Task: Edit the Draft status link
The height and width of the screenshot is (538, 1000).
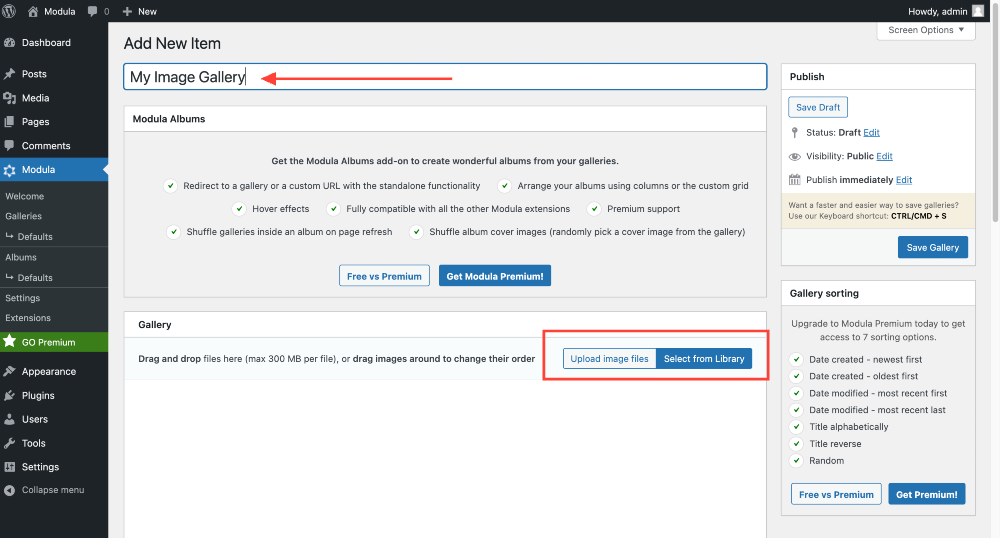Action: pyautogui.click(x=871, y=133)
